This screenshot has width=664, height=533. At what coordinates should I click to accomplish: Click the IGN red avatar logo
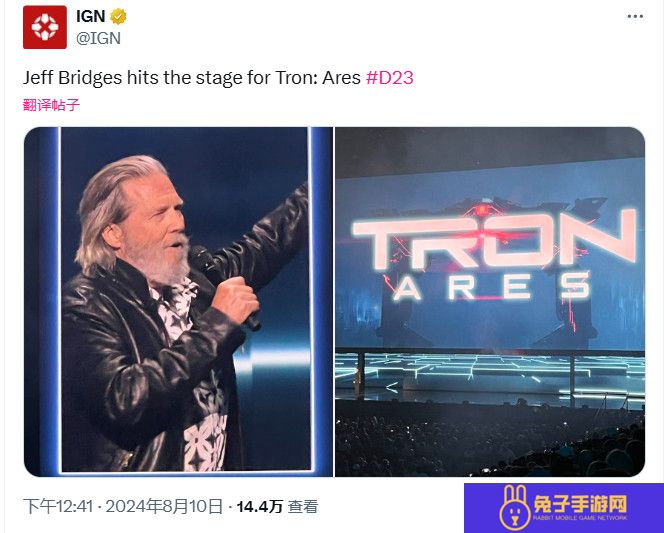tap(45, 27)
